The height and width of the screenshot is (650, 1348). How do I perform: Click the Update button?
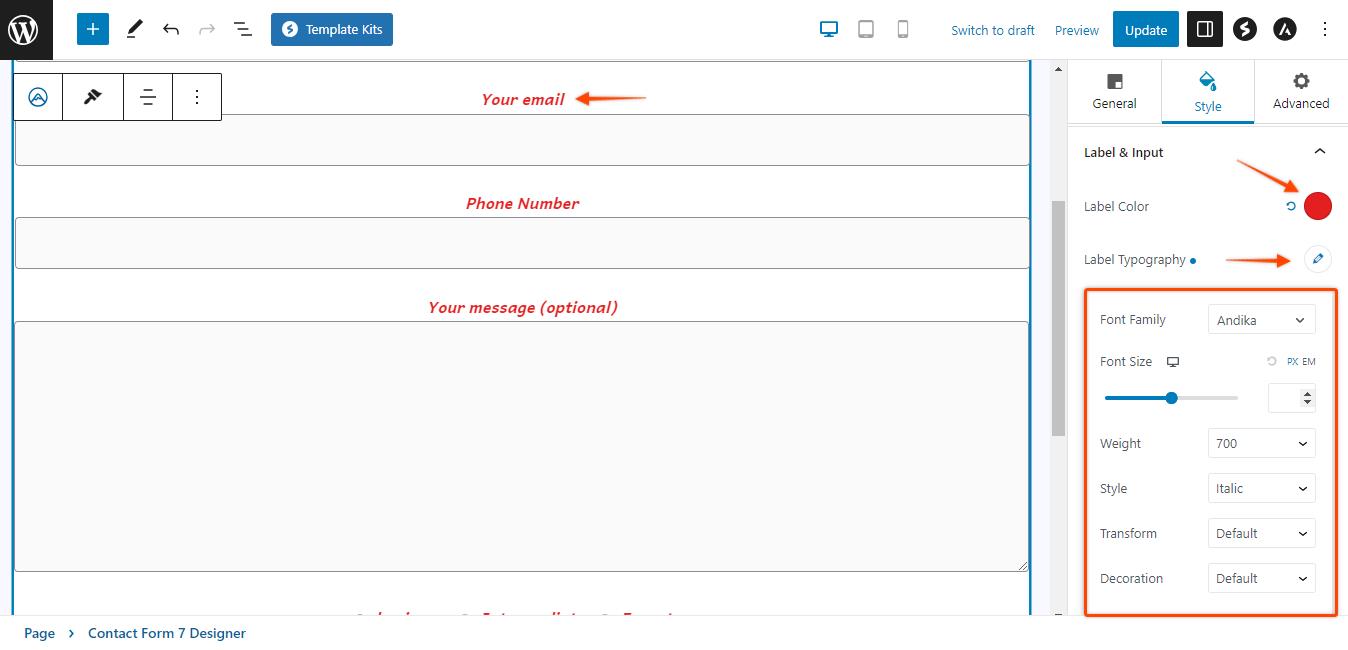1145,29
